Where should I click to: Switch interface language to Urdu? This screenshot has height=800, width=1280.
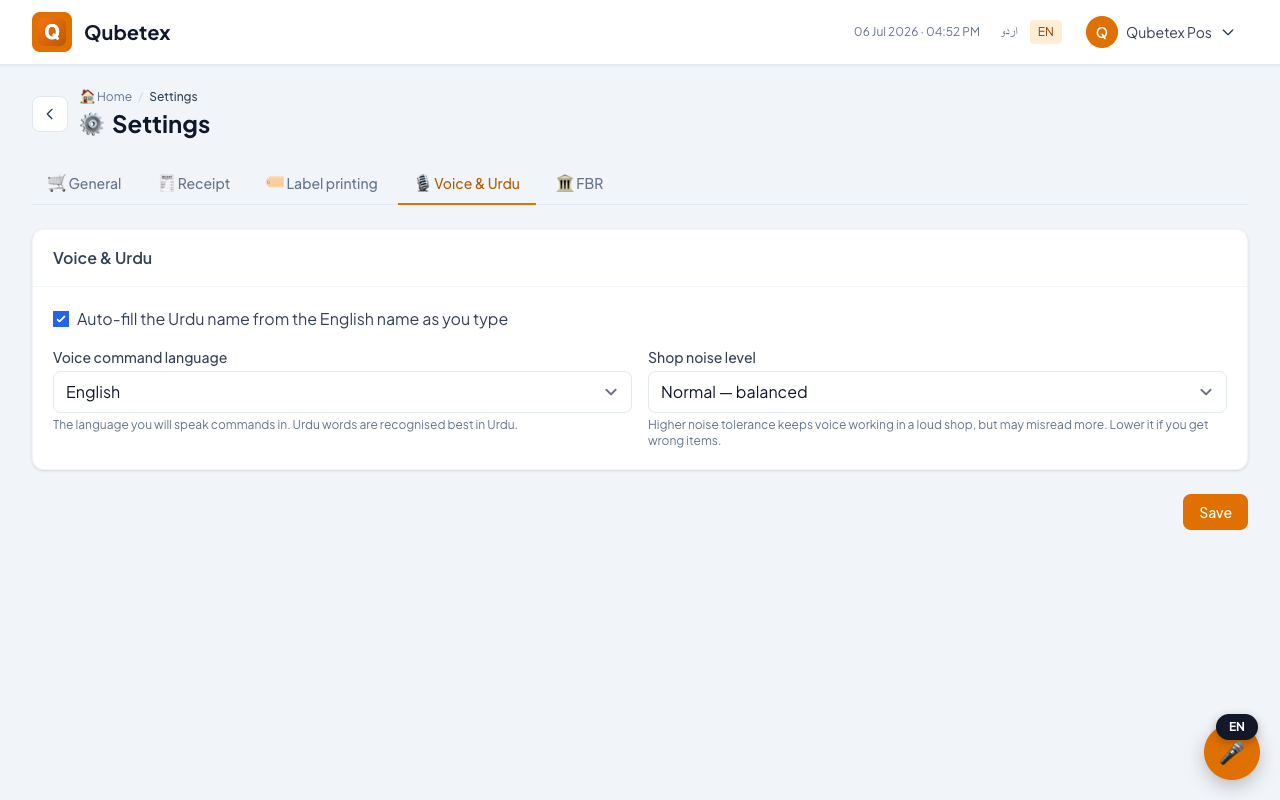(1009, 32)
